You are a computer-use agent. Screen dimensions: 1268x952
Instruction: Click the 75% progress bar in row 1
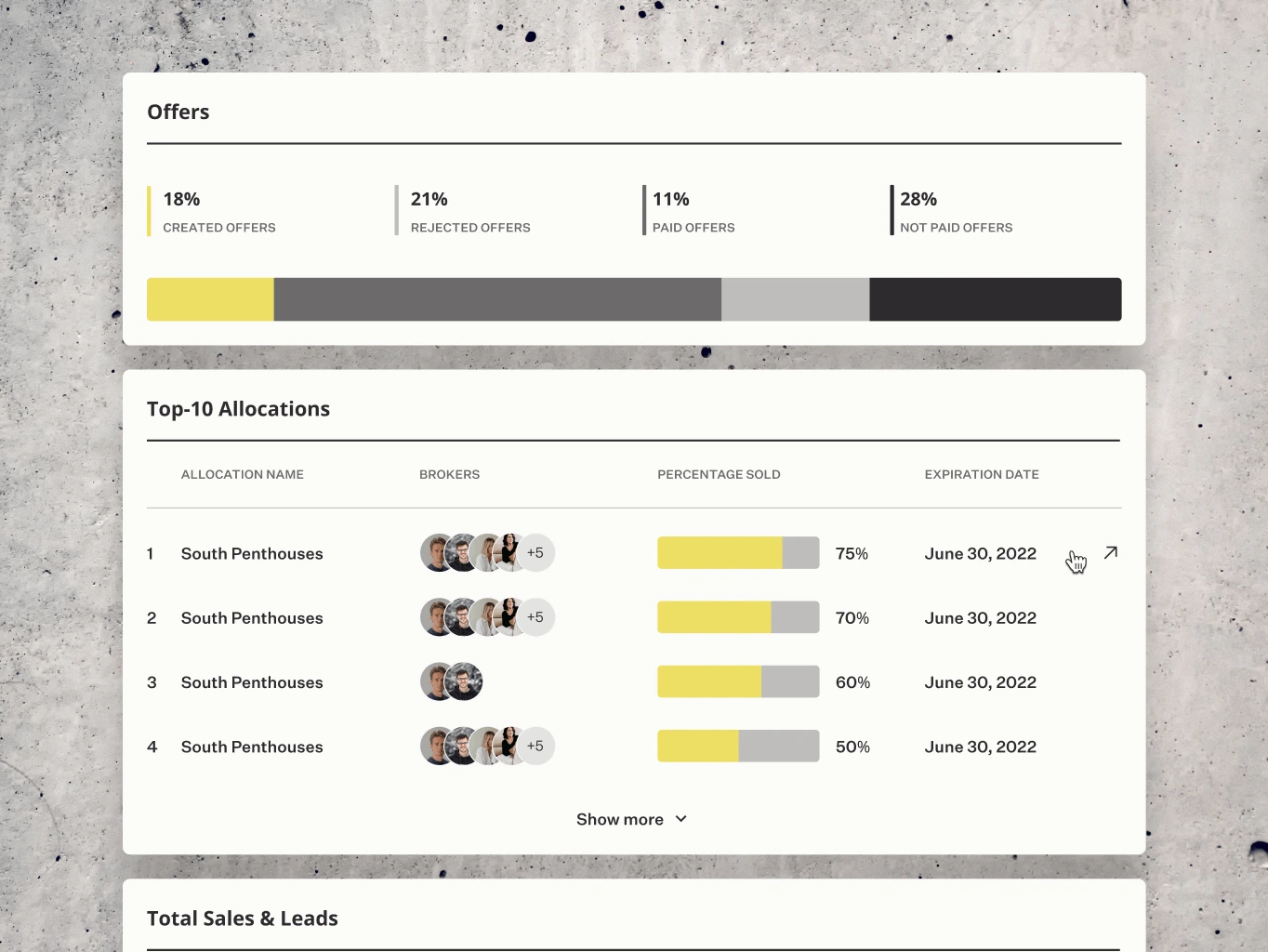coord(737,552)
